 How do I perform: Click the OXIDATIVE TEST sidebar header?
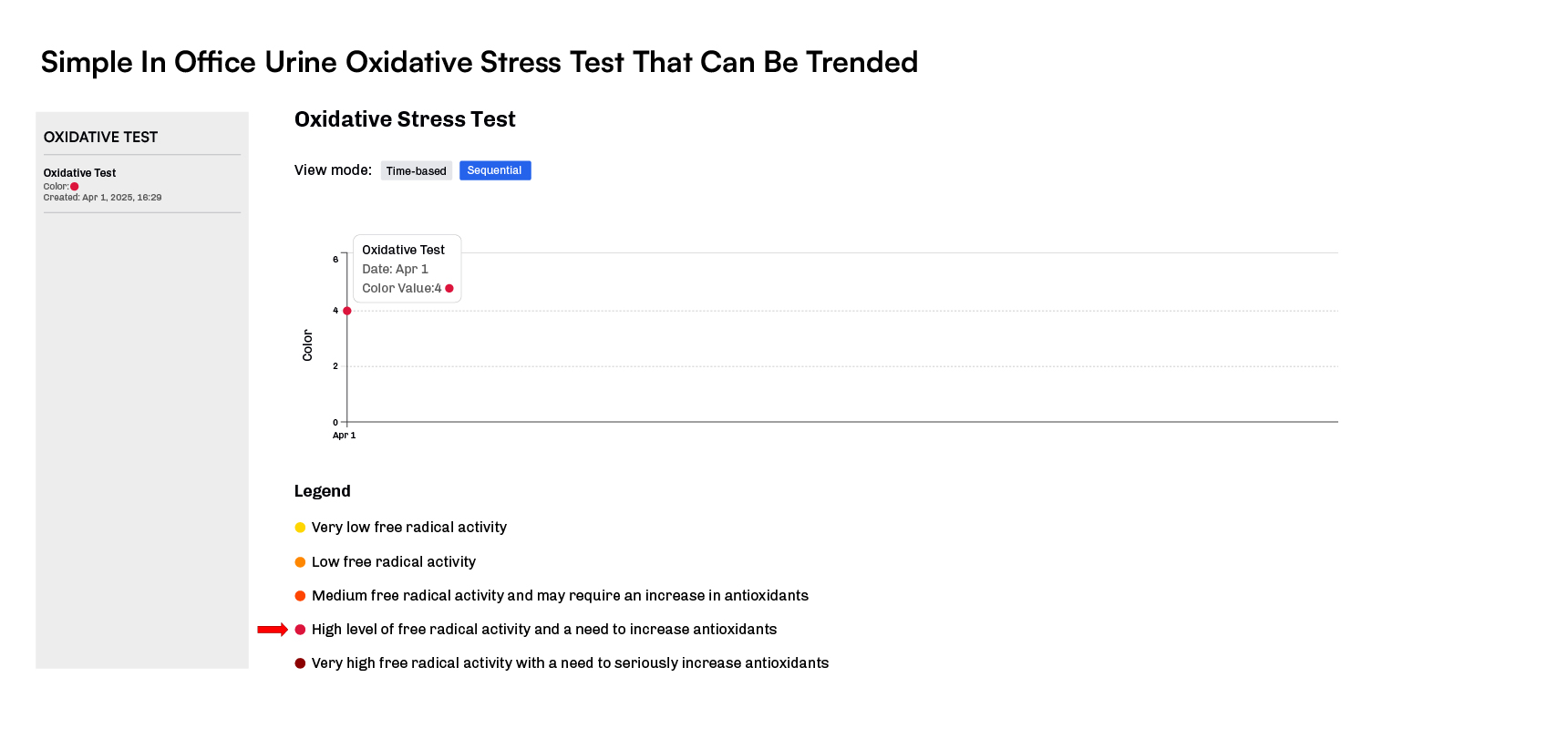[100, 138]
